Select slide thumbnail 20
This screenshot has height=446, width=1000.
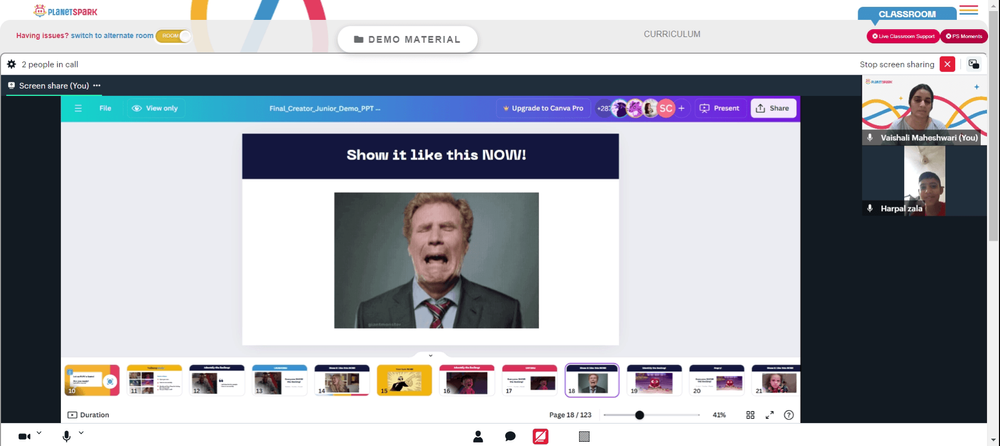pyautogui.click(x=717, y=380)
